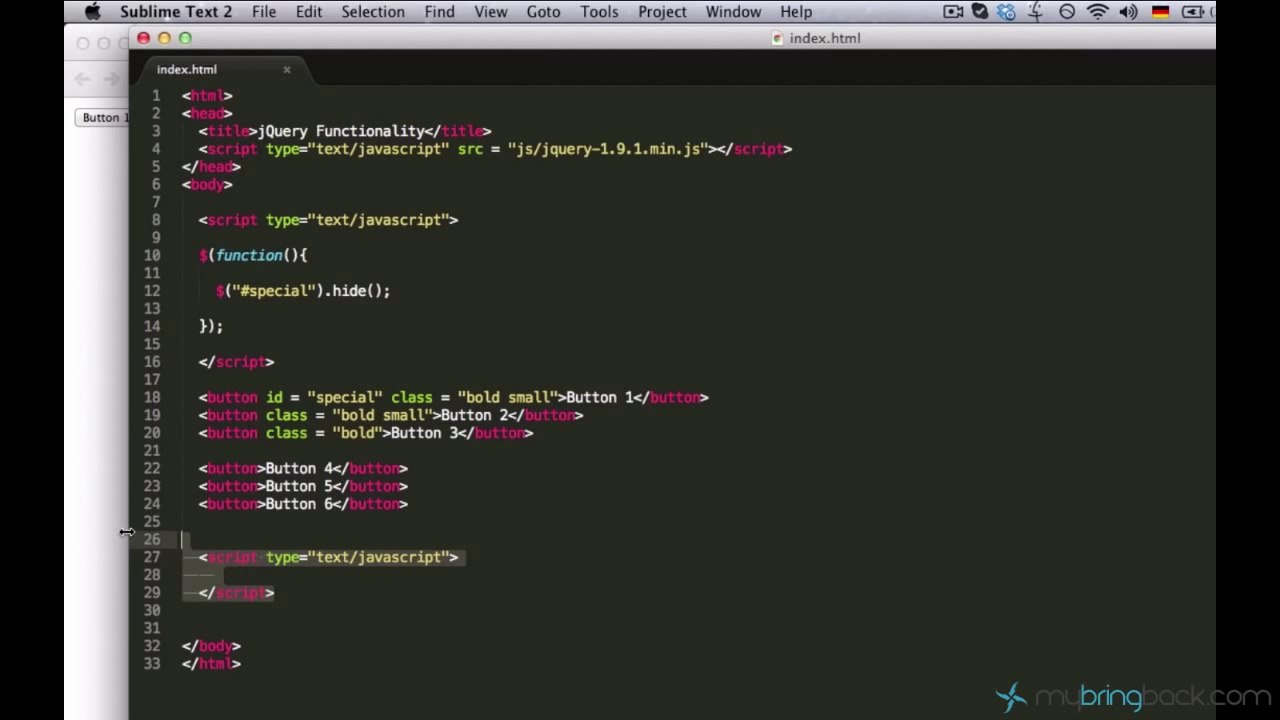
Task: Click line number 18 in the gutter
Action: pyautogui.click(x=152, y=397)
